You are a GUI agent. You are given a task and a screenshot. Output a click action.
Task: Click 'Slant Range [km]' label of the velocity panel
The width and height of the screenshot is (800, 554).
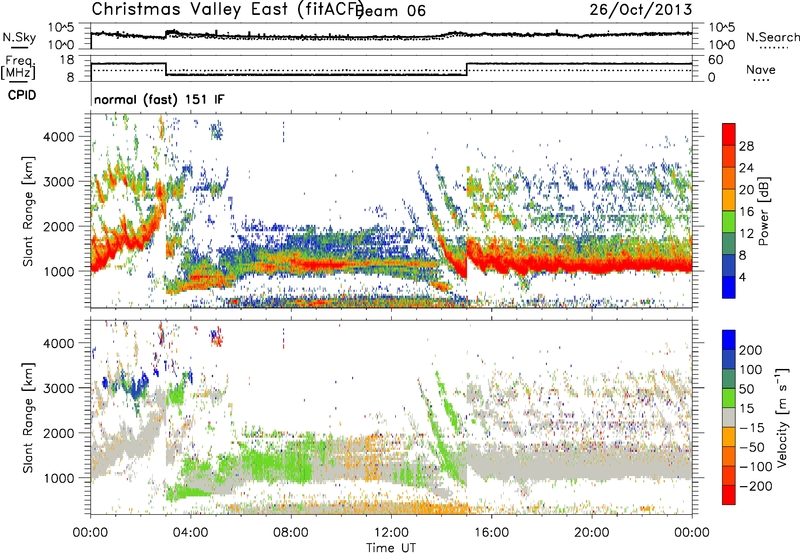[x=28, y=418]
